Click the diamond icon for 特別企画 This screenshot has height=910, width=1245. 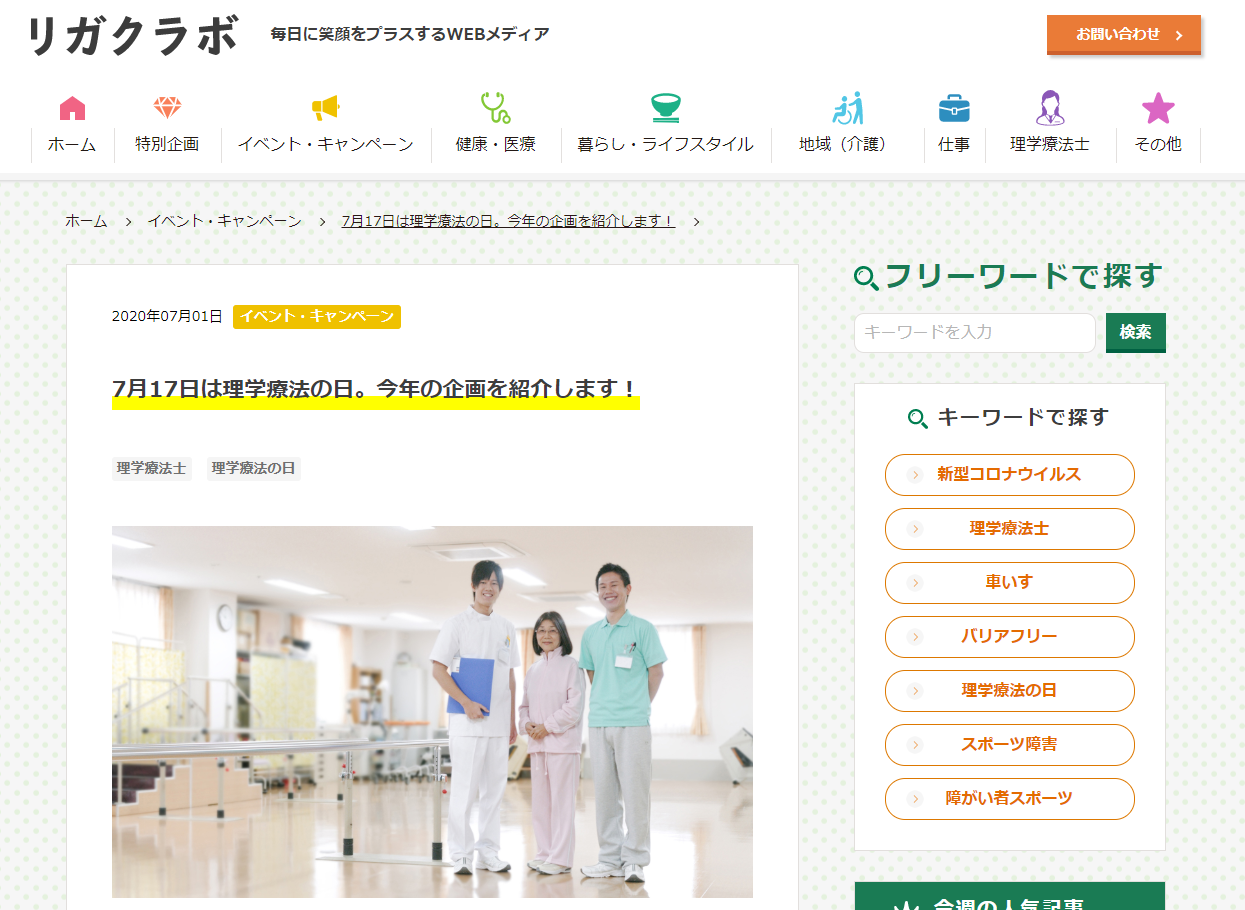point(167,108)
